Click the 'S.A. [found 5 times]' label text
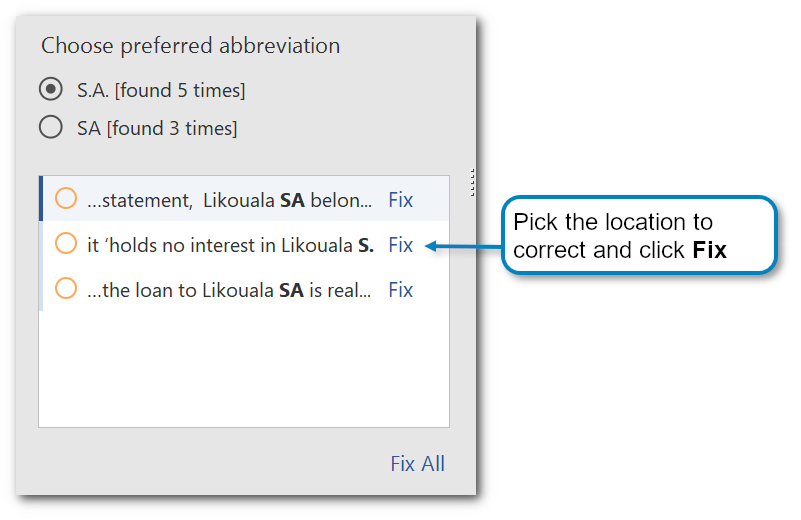Image resolution: width=801 pixels, height=520 pixels. (x=161, y=91)
